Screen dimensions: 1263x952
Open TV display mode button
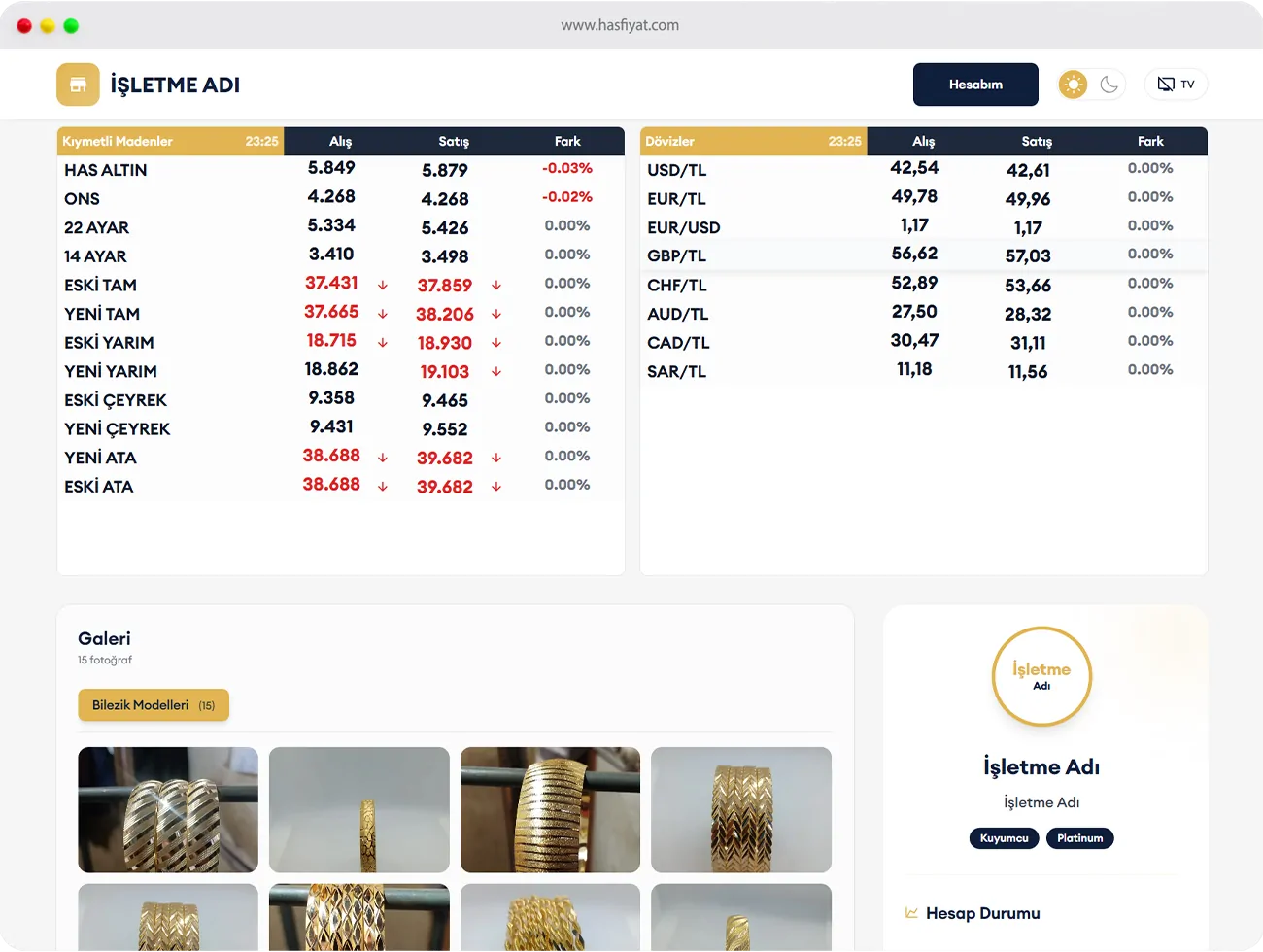click(x=1176, y=85)
